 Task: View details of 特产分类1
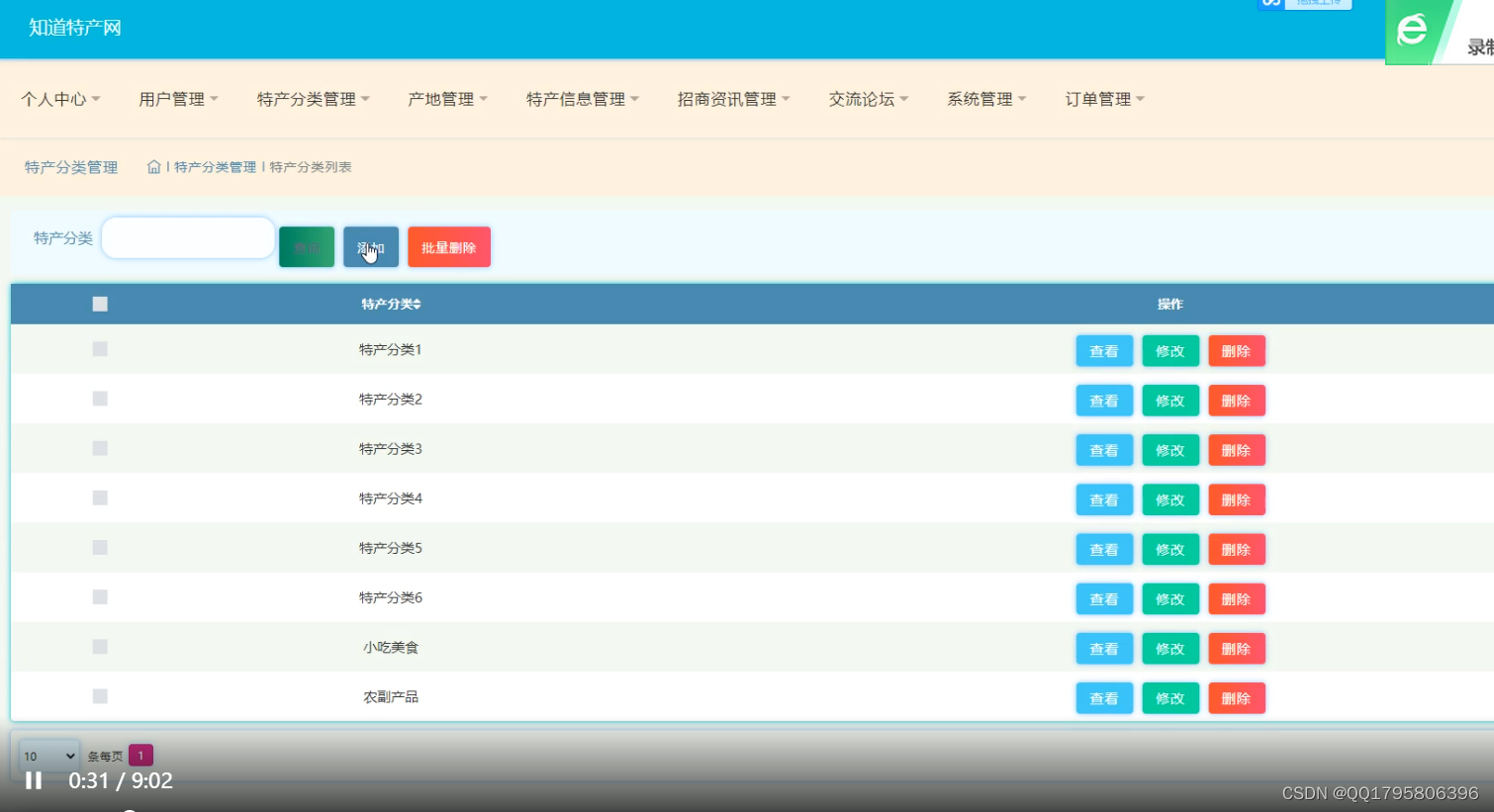coord(1104,351)
